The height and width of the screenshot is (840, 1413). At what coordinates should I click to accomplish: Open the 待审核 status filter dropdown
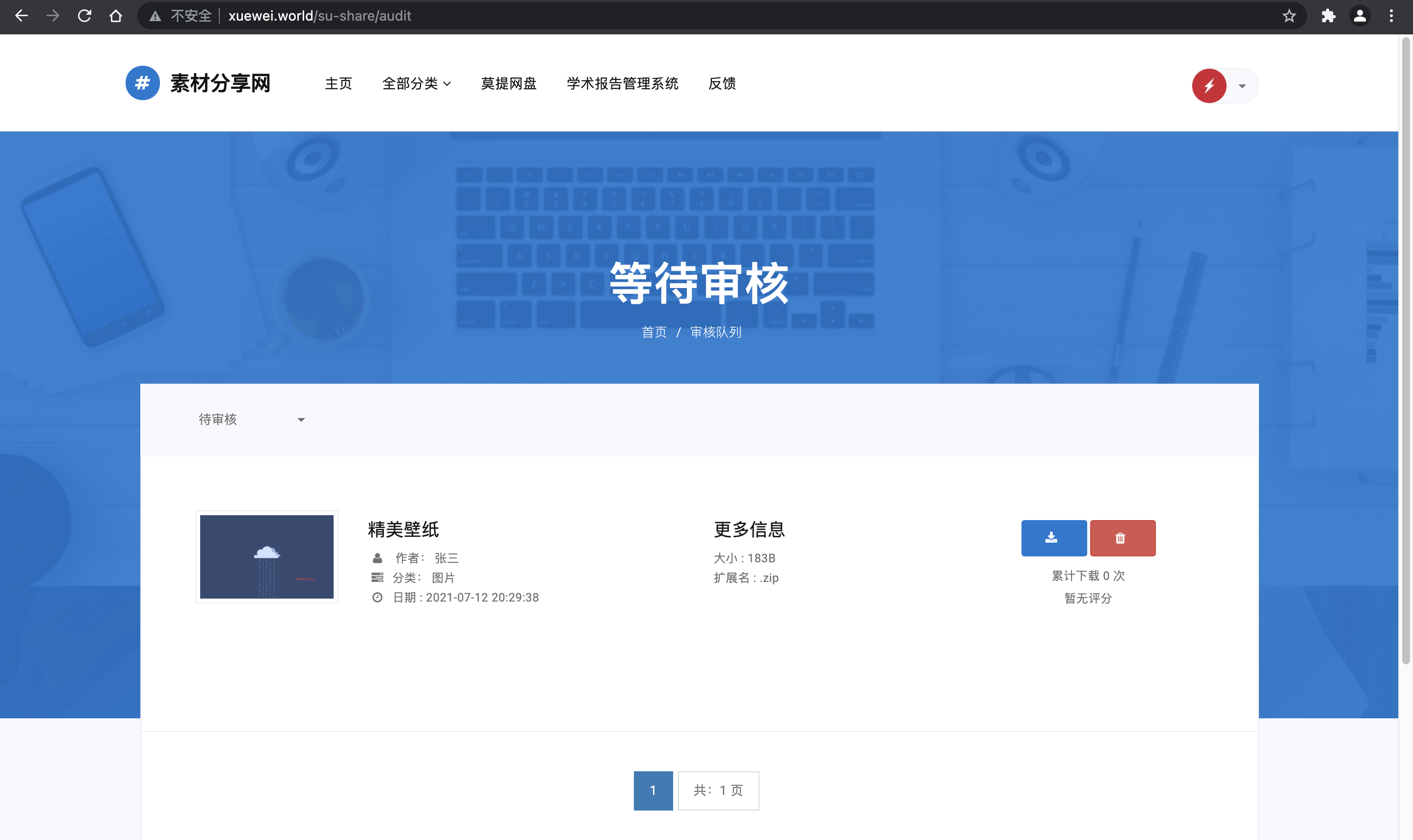pos(251,420)
